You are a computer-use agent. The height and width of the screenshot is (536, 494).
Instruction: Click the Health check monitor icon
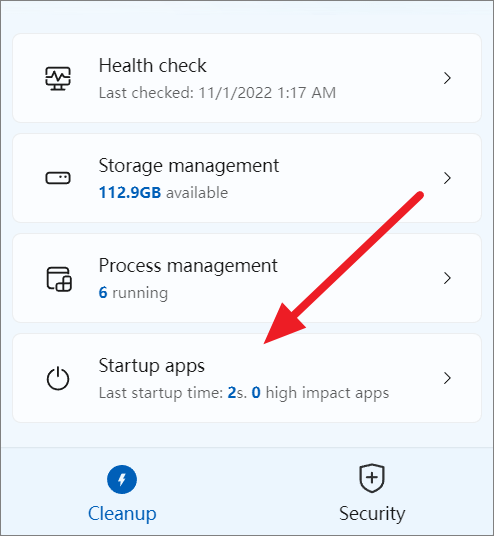click(58, 78)
